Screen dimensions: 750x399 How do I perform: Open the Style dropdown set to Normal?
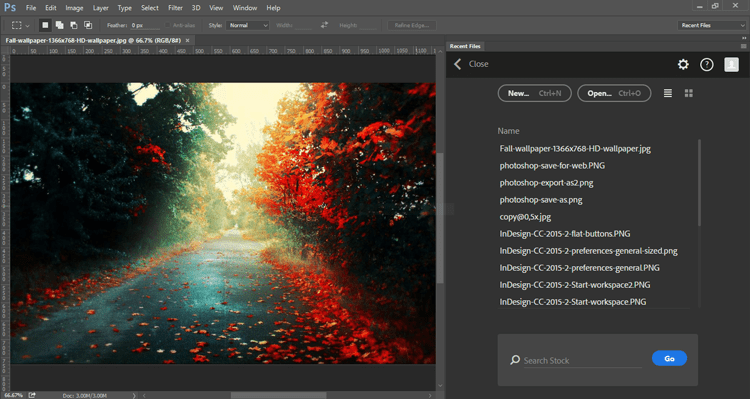point(248,25)
